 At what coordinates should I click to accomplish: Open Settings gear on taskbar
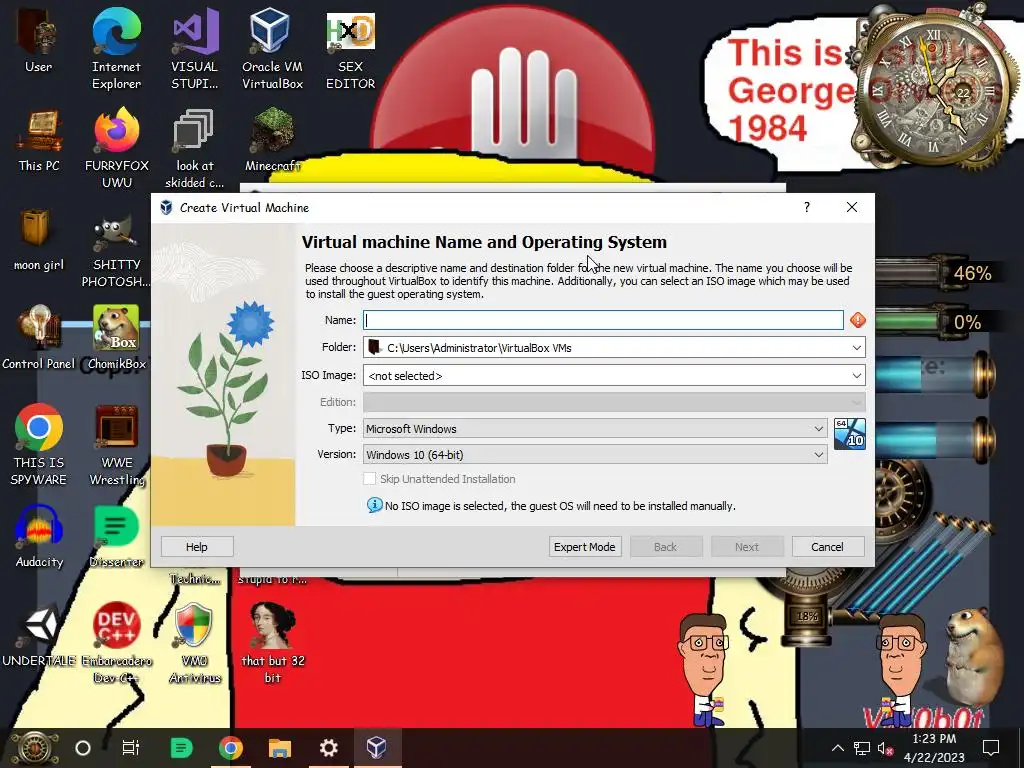tap(328, 748)
